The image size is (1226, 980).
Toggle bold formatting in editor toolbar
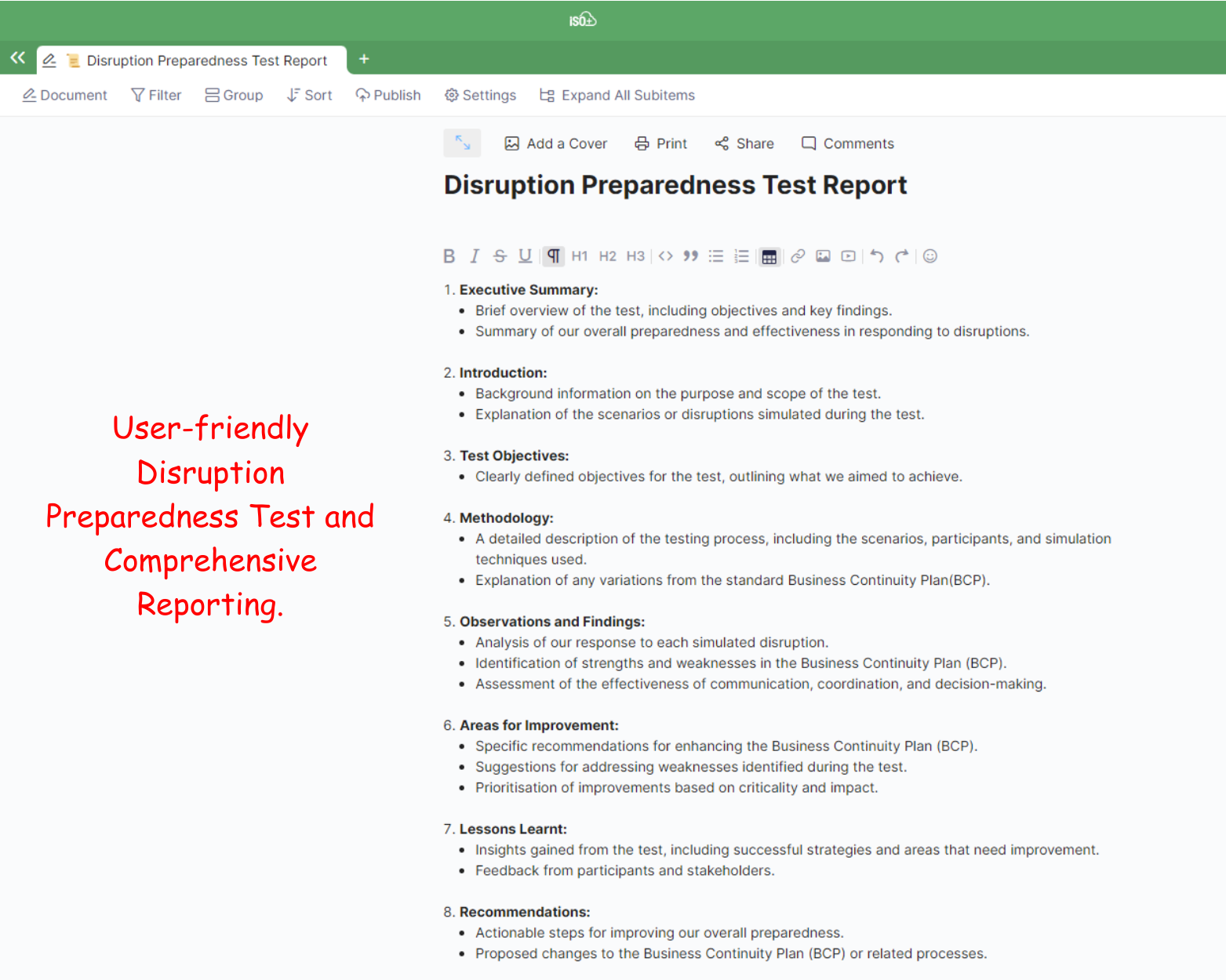point(449,256)
